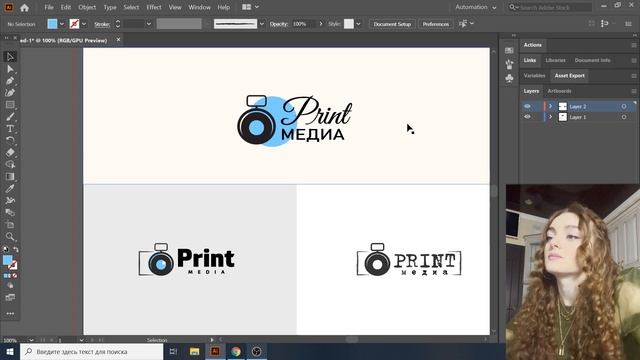Select the Curvature tool
This screenshot has height=360, width=640.
click(x=10, y=93)
